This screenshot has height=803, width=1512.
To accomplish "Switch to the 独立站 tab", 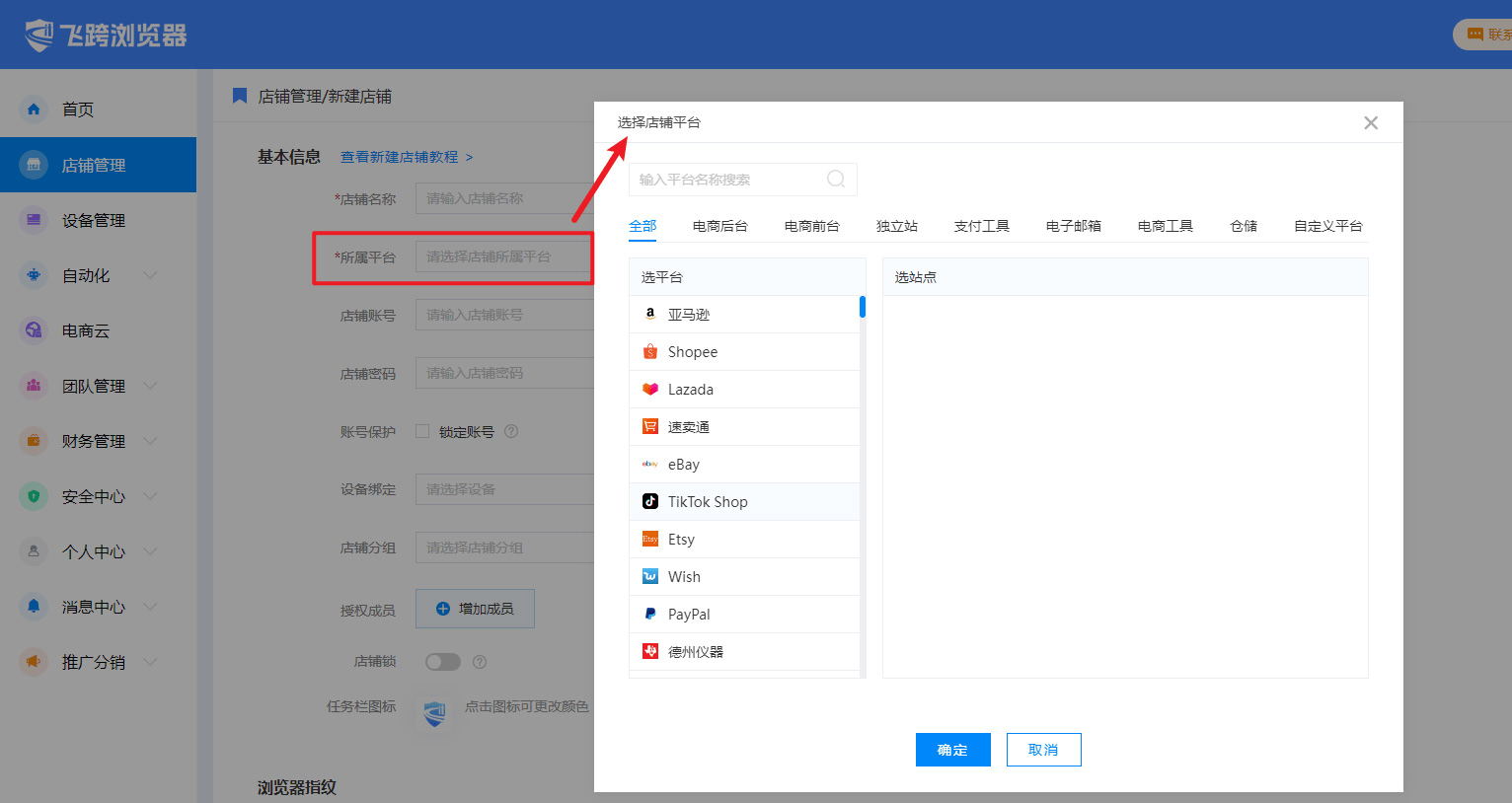I will pos(896,226).
